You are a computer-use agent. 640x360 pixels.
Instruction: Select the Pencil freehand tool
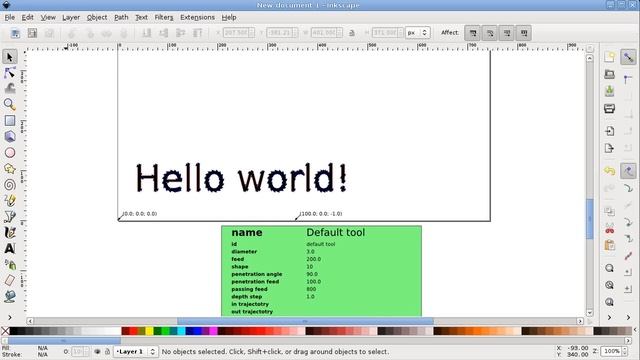(x=10, y=200)
